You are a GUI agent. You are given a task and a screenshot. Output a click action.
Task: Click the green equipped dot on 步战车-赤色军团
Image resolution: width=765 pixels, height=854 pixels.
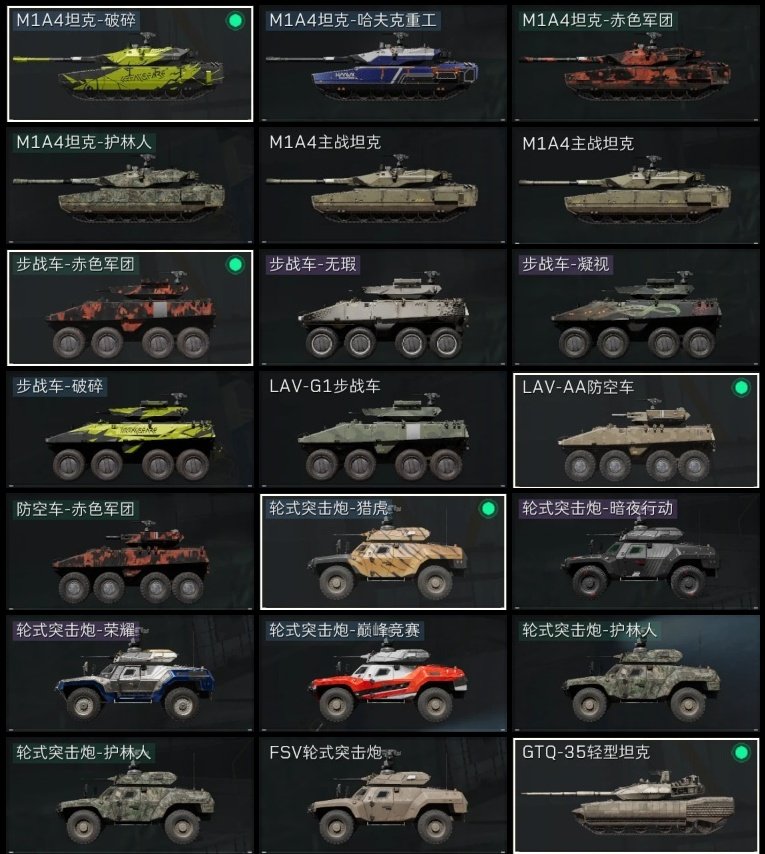tap(235, 265)
